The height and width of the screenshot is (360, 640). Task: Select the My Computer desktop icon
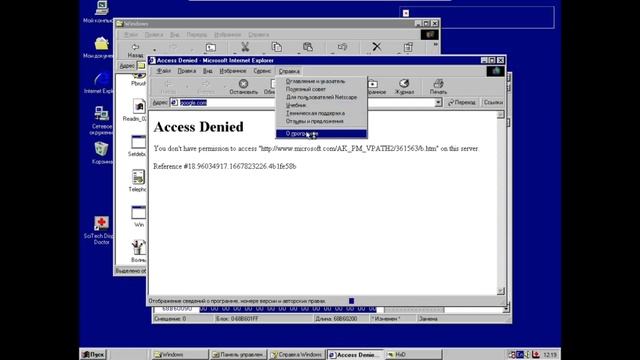coord(101,11)
